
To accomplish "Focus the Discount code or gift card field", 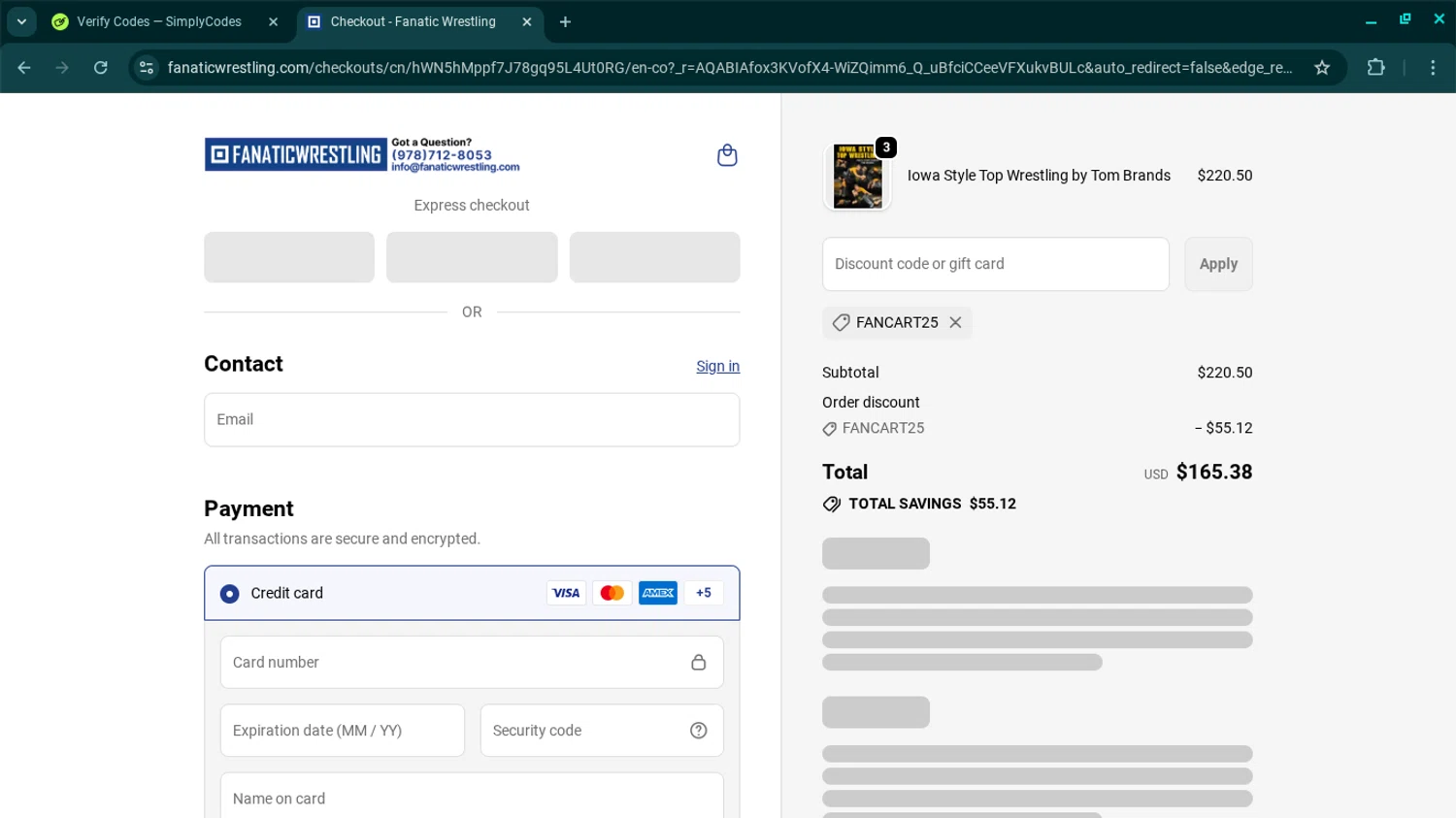I will click(996, 264).
